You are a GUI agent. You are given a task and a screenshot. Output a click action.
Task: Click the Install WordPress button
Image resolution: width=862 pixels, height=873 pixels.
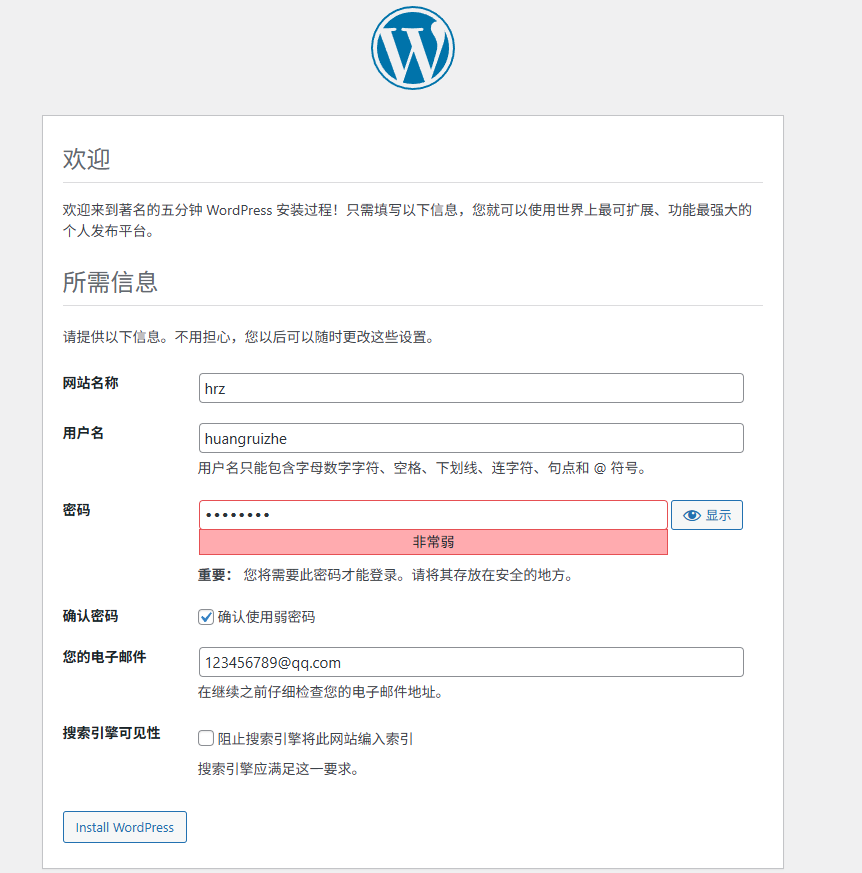tap(125, 827)
